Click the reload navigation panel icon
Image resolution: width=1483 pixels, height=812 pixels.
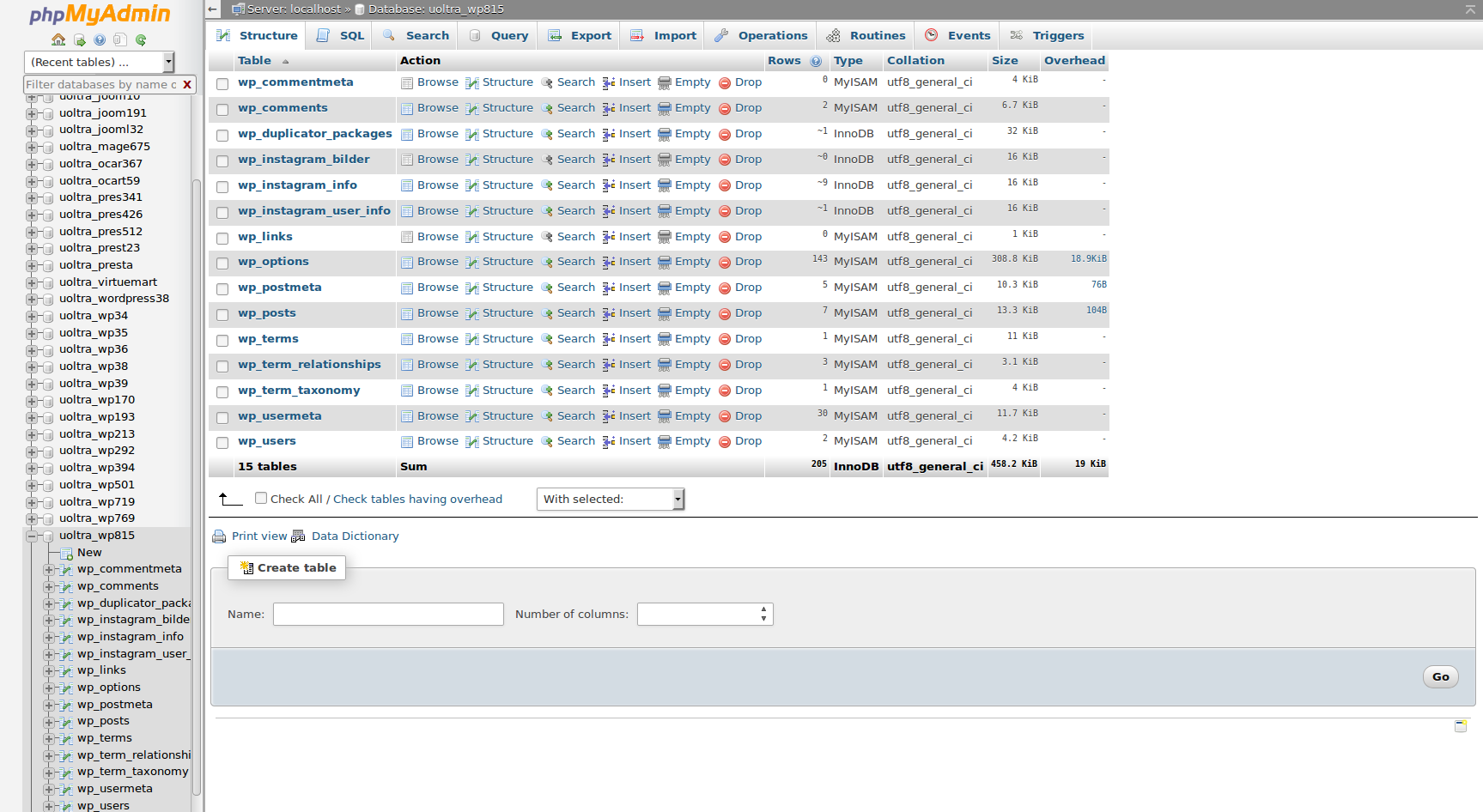pyautogui.click(x=141, y=39)
